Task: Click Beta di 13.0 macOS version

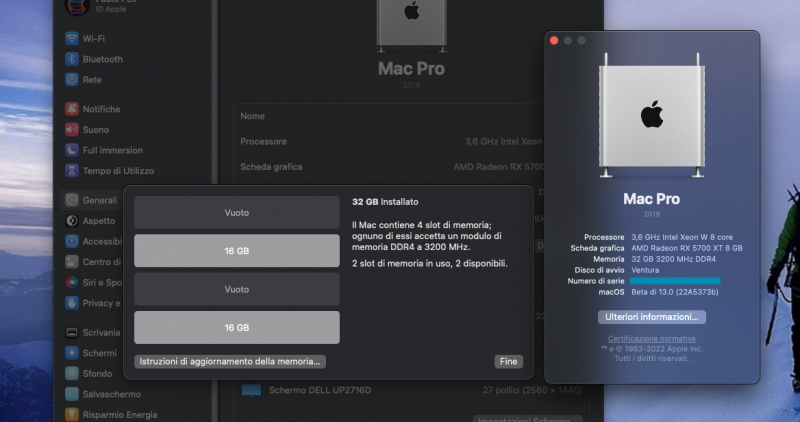Action: coord(674,292)
